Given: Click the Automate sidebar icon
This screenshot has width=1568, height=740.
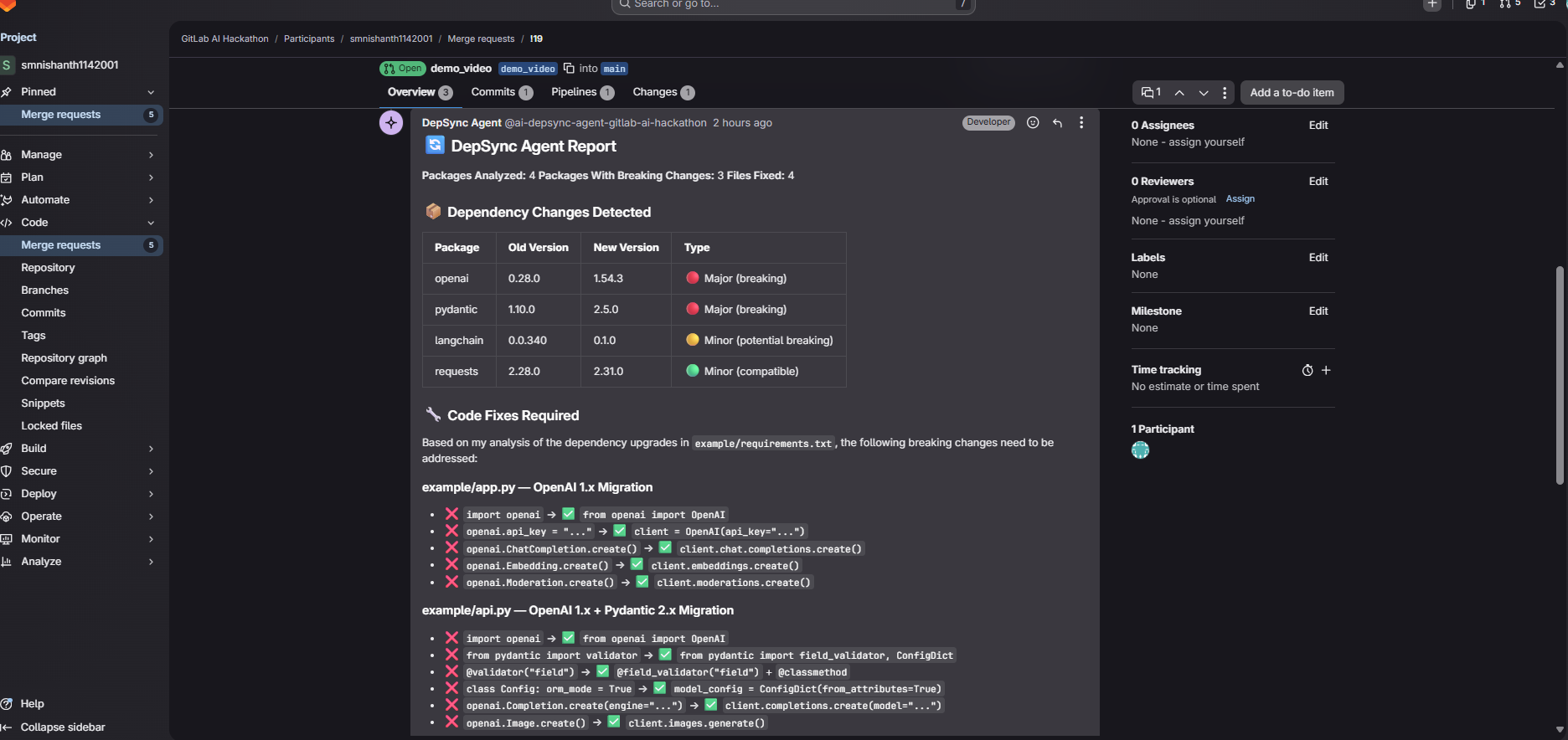Looking at the screenshot, I should click(6, 200).
